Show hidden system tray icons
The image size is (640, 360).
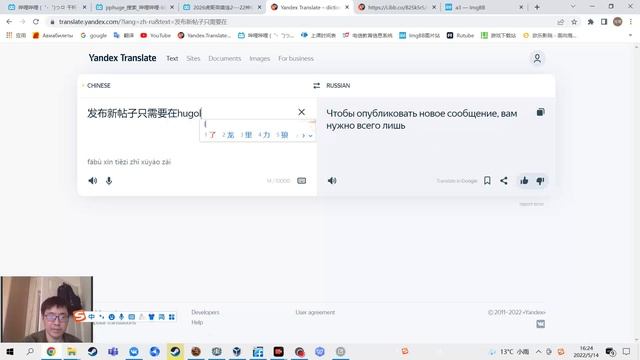pos(538,351)
